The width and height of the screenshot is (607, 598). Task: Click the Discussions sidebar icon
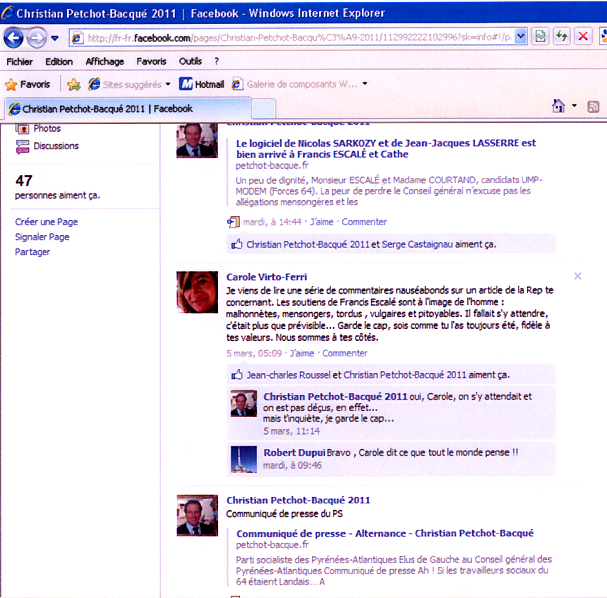tap(22, 147)
